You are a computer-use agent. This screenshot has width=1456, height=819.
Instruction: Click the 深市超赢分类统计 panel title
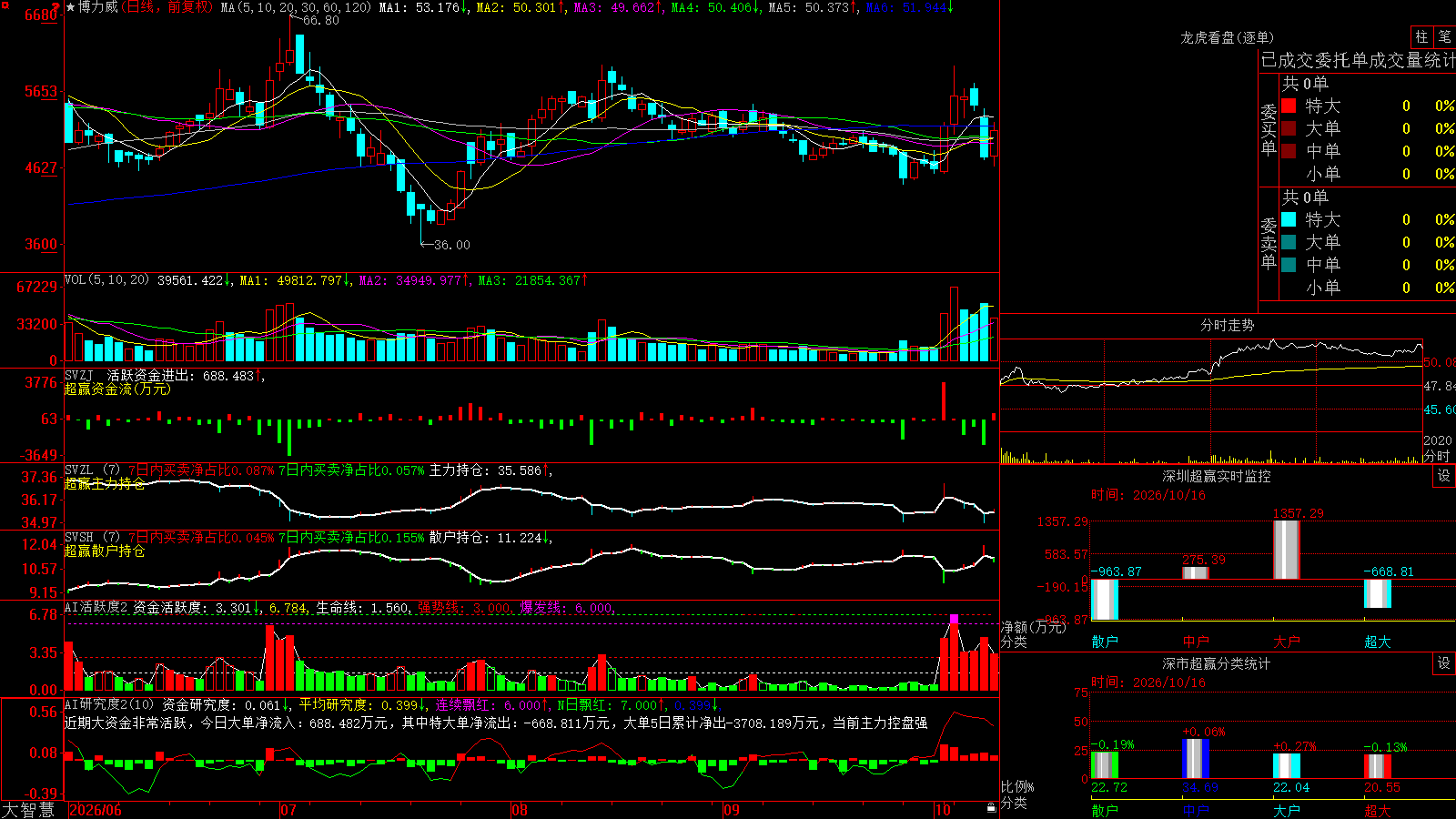click(1217, 663)
